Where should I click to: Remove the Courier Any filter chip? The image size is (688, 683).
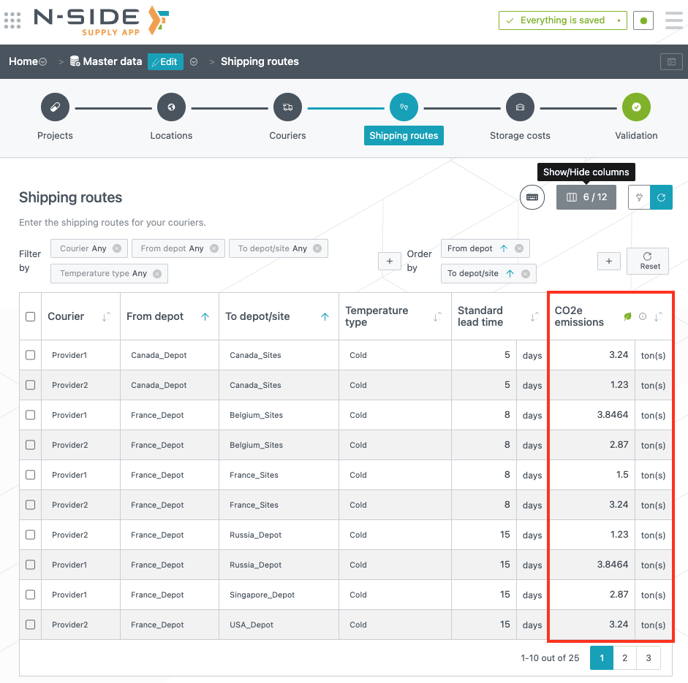[117, 249]
